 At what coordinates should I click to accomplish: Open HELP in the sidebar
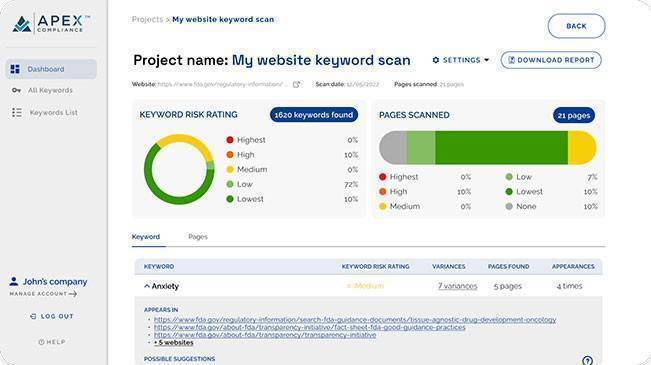(52, 342)
